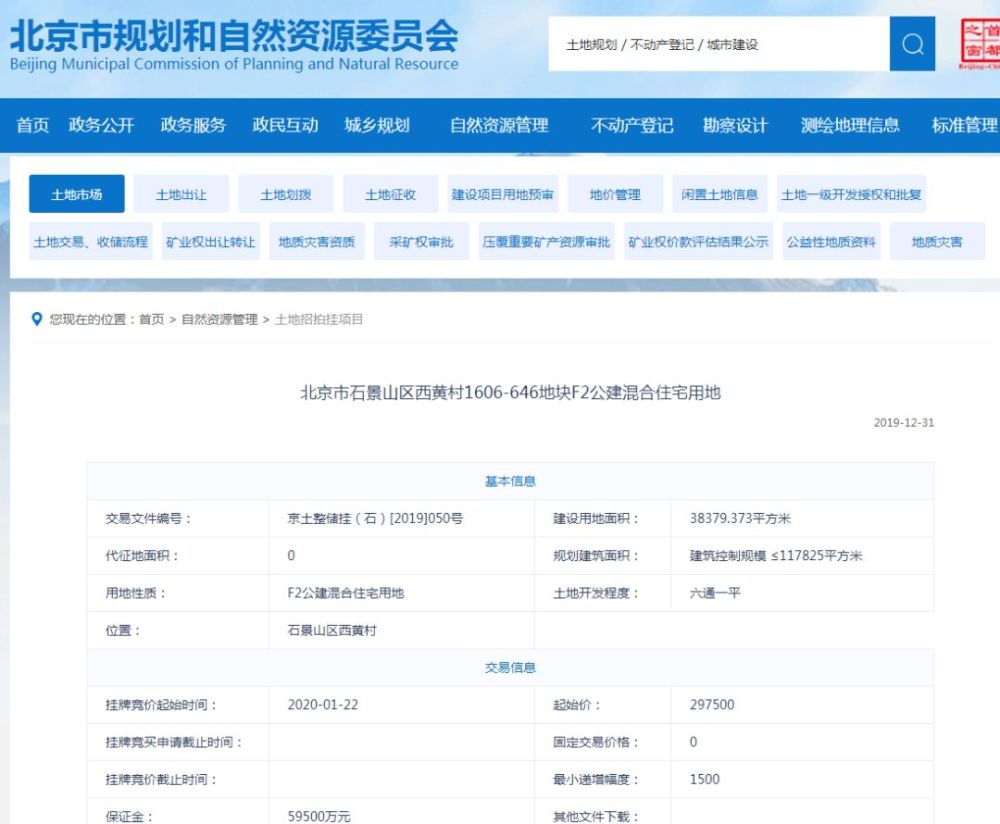Screen dimensions: 1000x824
Task: Open 压覆重要矿产资源审批 button
Action: pos(547,241)
